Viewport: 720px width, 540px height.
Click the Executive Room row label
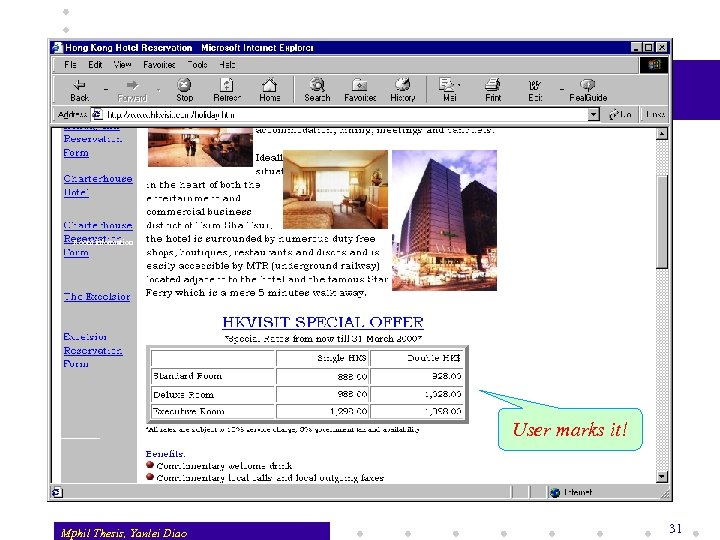click(x=189, y=411)
